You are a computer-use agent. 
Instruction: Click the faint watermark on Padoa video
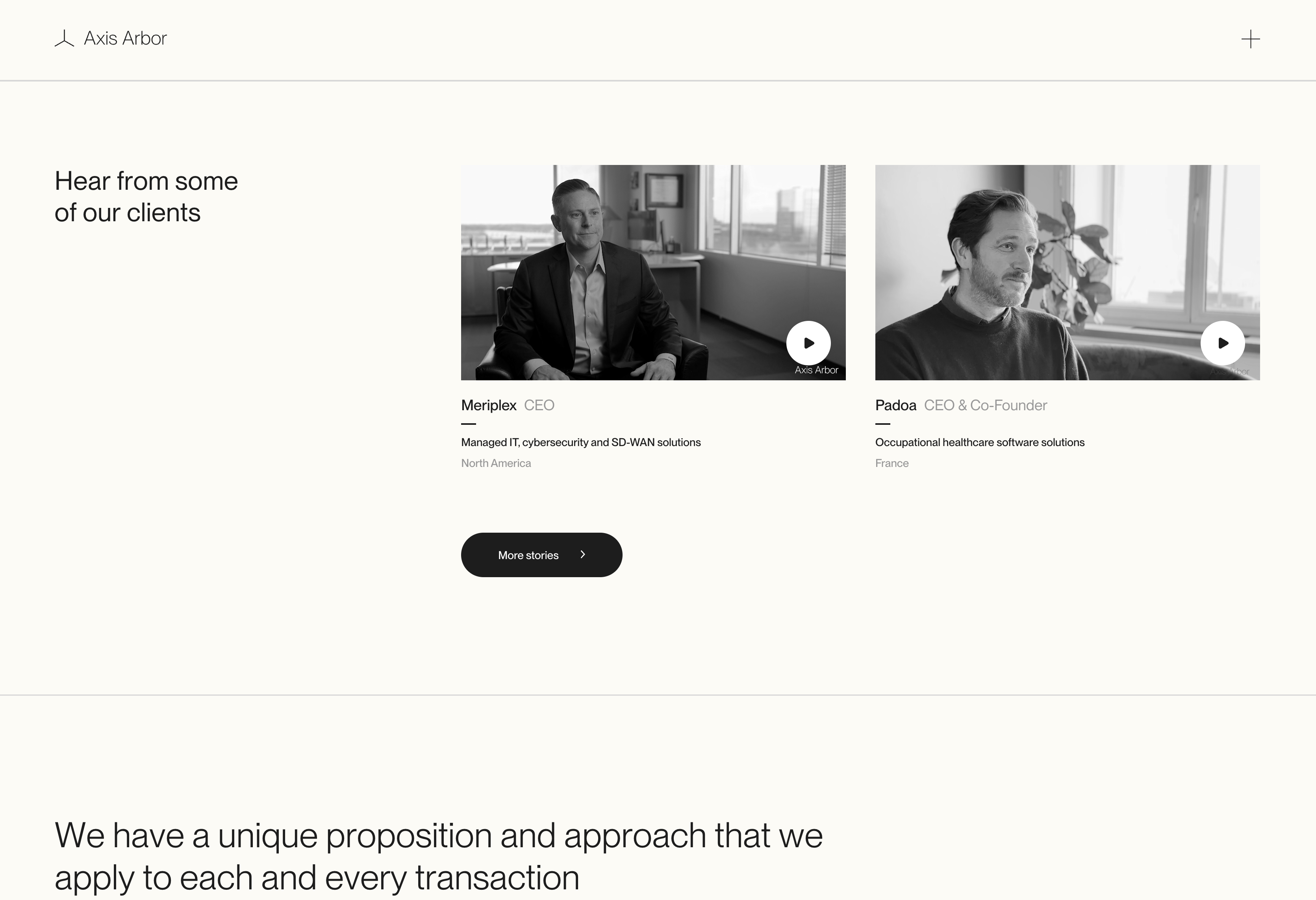pyautogui.click(x=1229, y=372)
